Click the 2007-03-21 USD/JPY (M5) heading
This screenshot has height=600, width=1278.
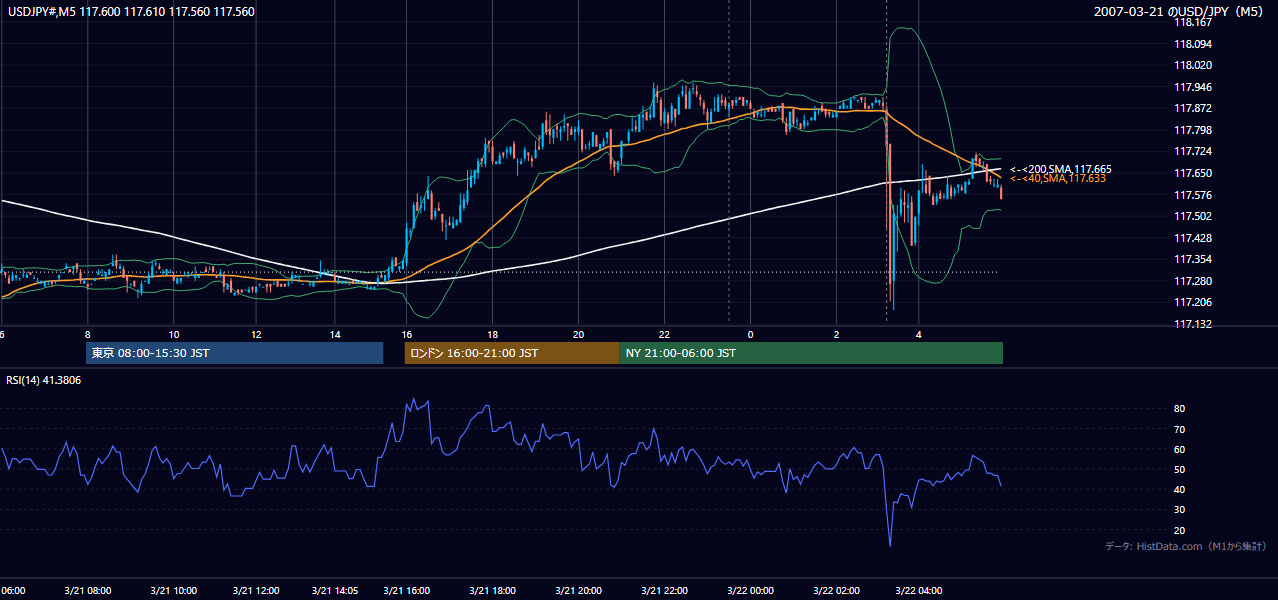click(x=1180, y=11)
